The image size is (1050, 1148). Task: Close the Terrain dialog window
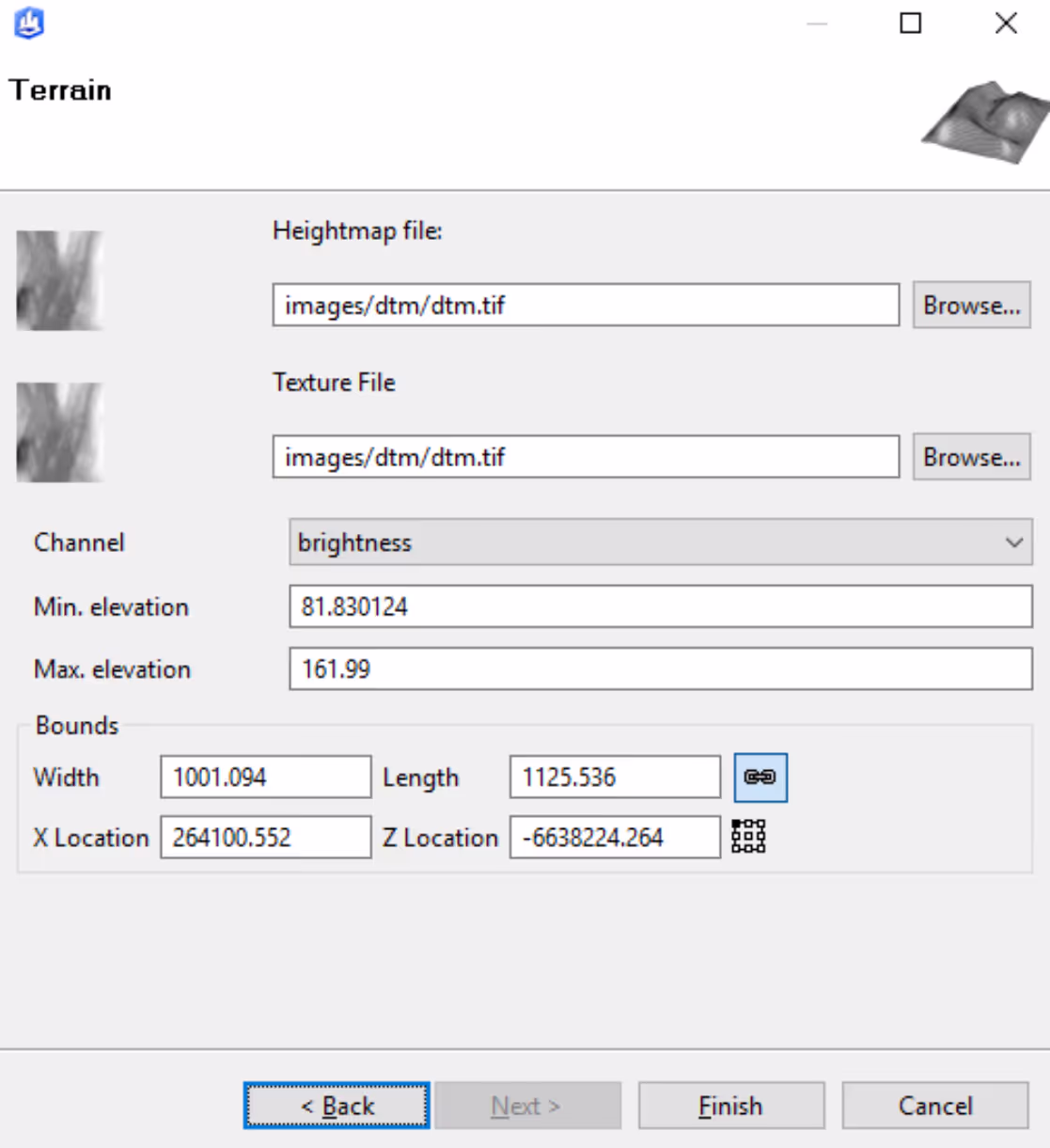click(1006, 23)
